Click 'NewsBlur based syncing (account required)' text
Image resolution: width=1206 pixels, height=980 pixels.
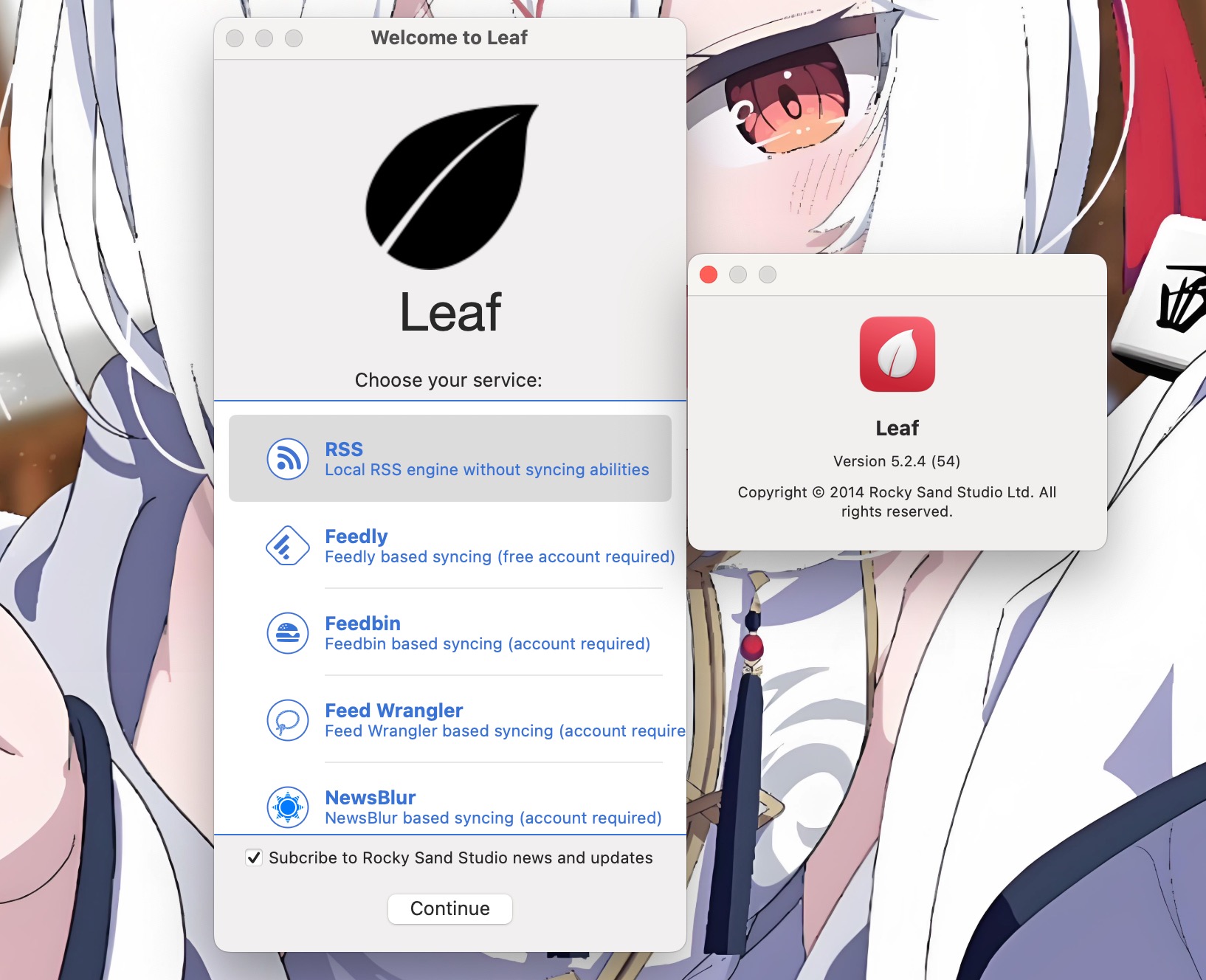click(493, 818)
